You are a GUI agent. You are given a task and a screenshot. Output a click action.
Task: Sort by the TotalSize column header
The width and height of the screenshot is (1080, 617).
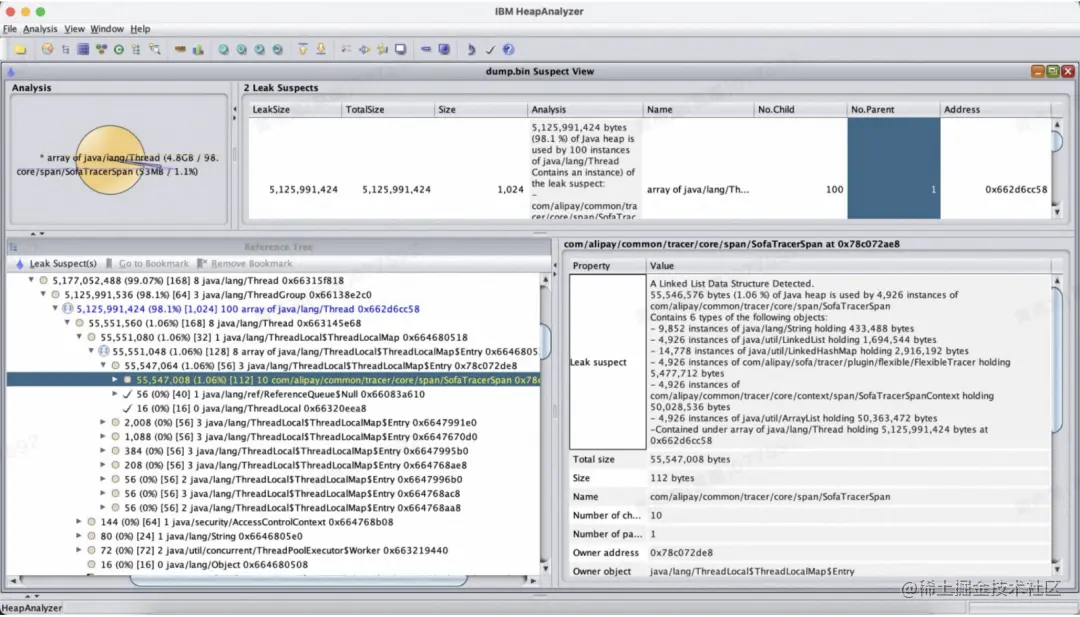(388, 109)
